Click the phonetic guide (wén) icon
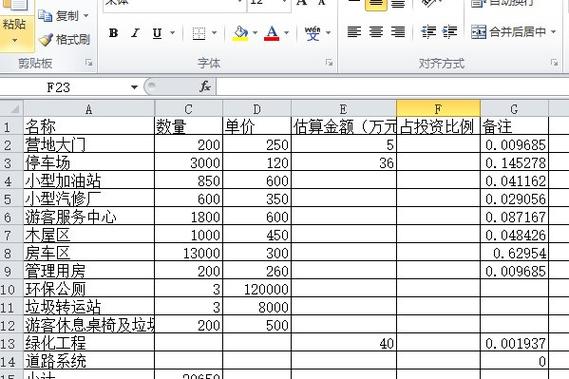 click(312, 33)
